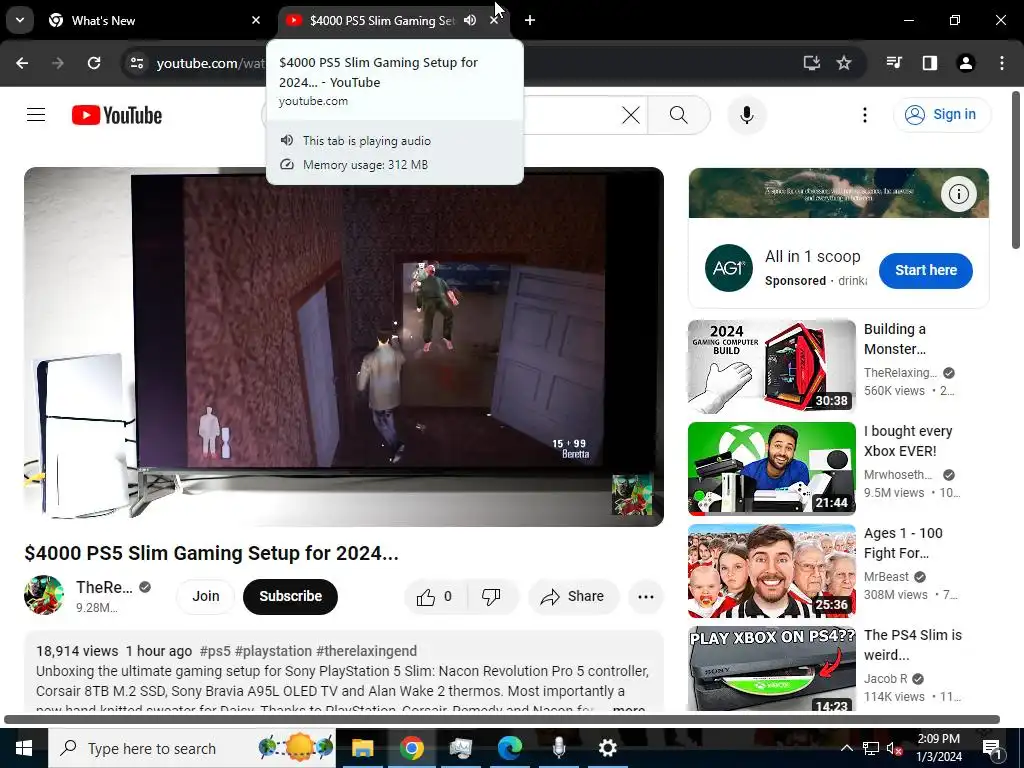Expand the tab search dropdown chevron
This screenshot has height=768, width=1024.
click(x=20, y=20)
